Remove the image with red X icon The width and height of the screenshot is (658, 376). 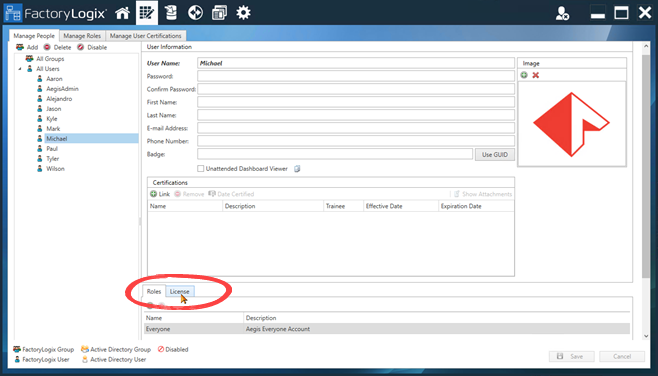pos(535,75)
